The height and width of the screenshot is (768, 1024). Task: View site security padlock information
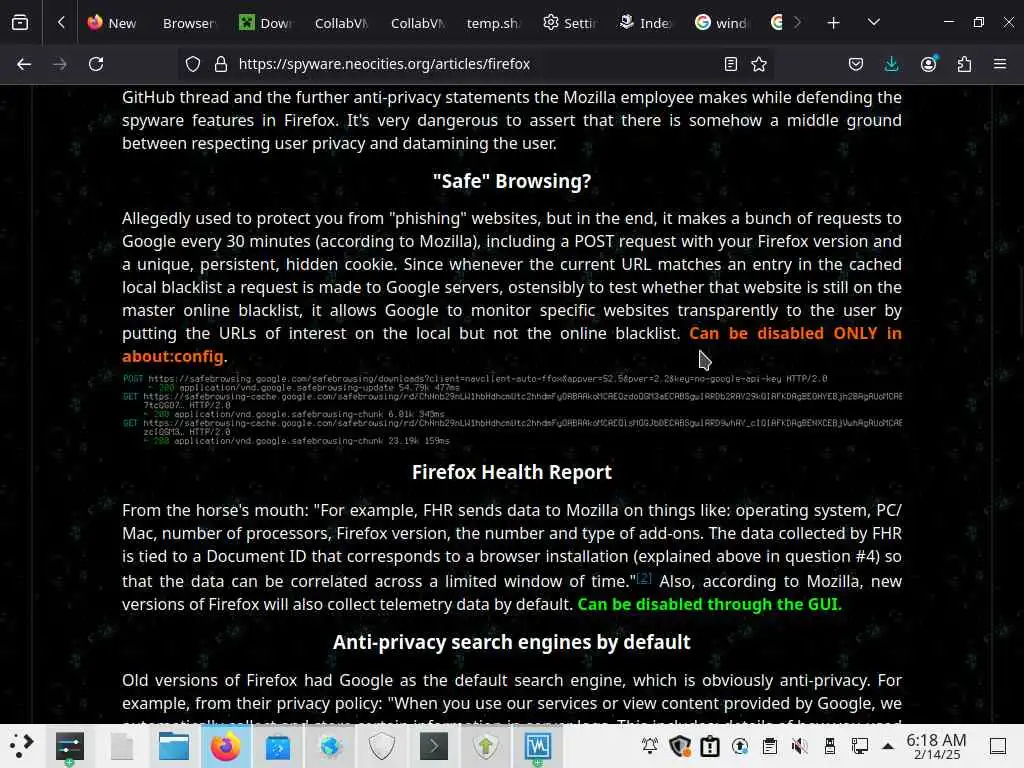coord(221,64)
